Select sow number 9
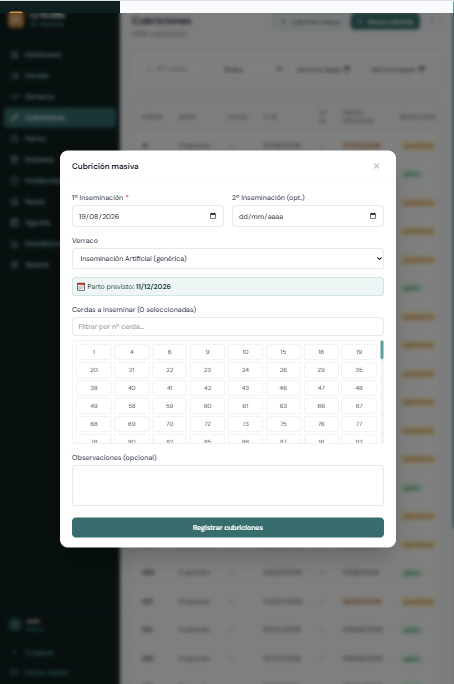 (208, 352)
